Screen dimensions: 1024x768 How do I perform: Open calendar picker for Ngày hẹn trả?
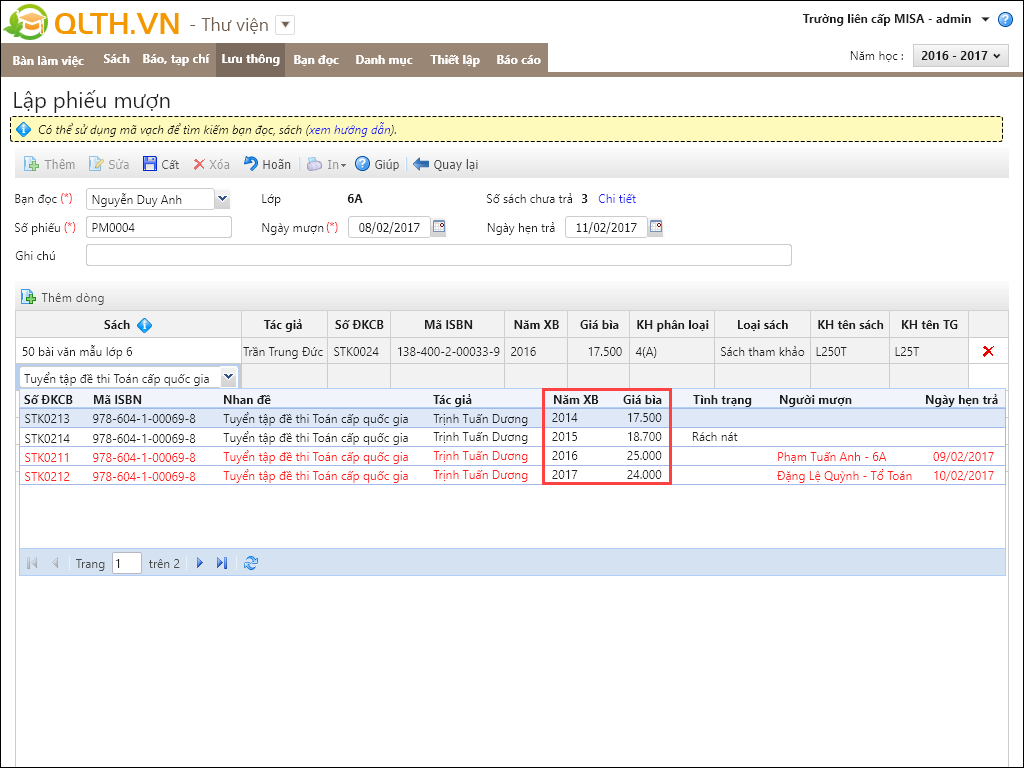[655, 227]
